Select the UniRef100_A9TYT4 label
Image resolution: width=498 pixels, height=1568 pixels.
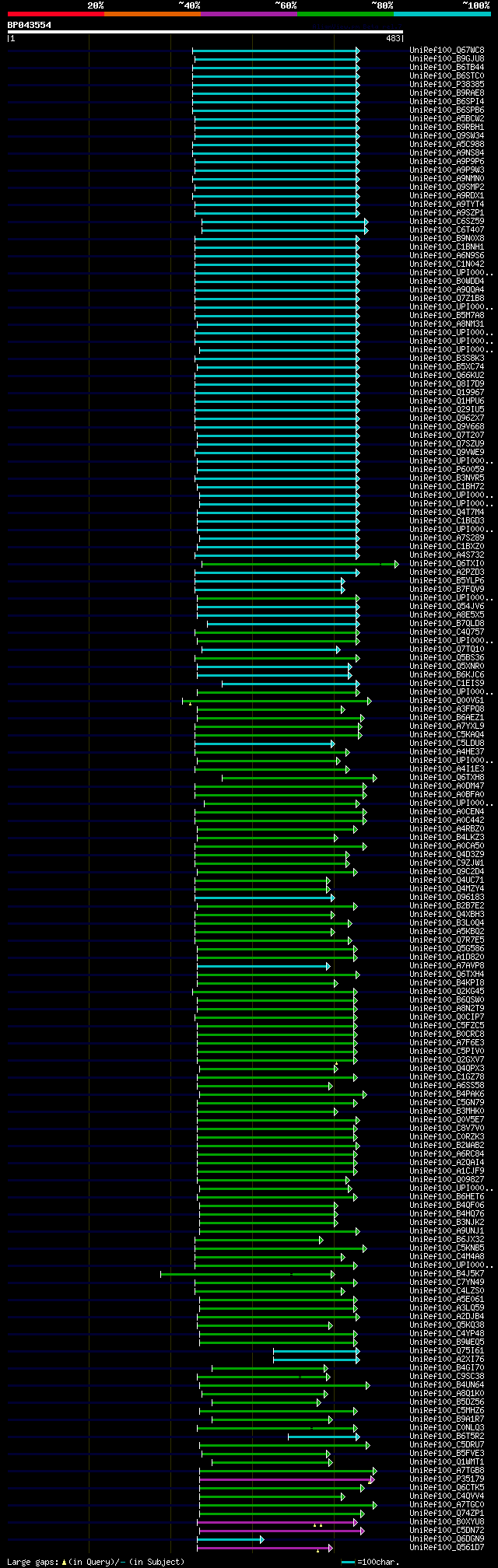447,204
